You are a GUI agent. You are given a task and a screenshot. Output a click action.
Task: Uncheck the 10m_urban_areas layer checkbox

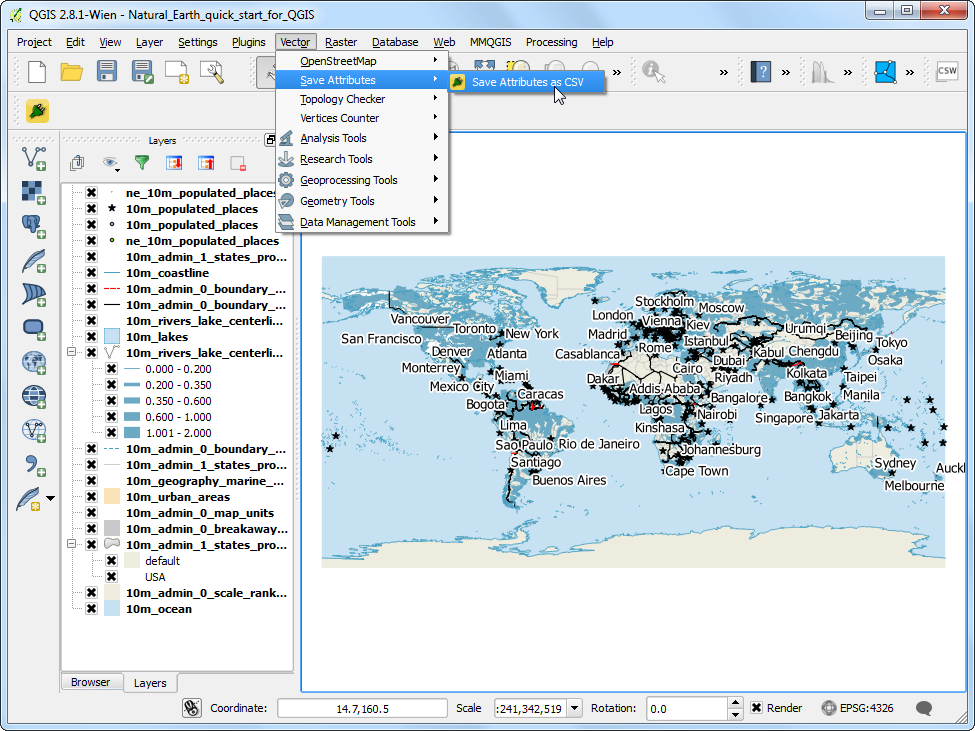click(x=91, y=497)
